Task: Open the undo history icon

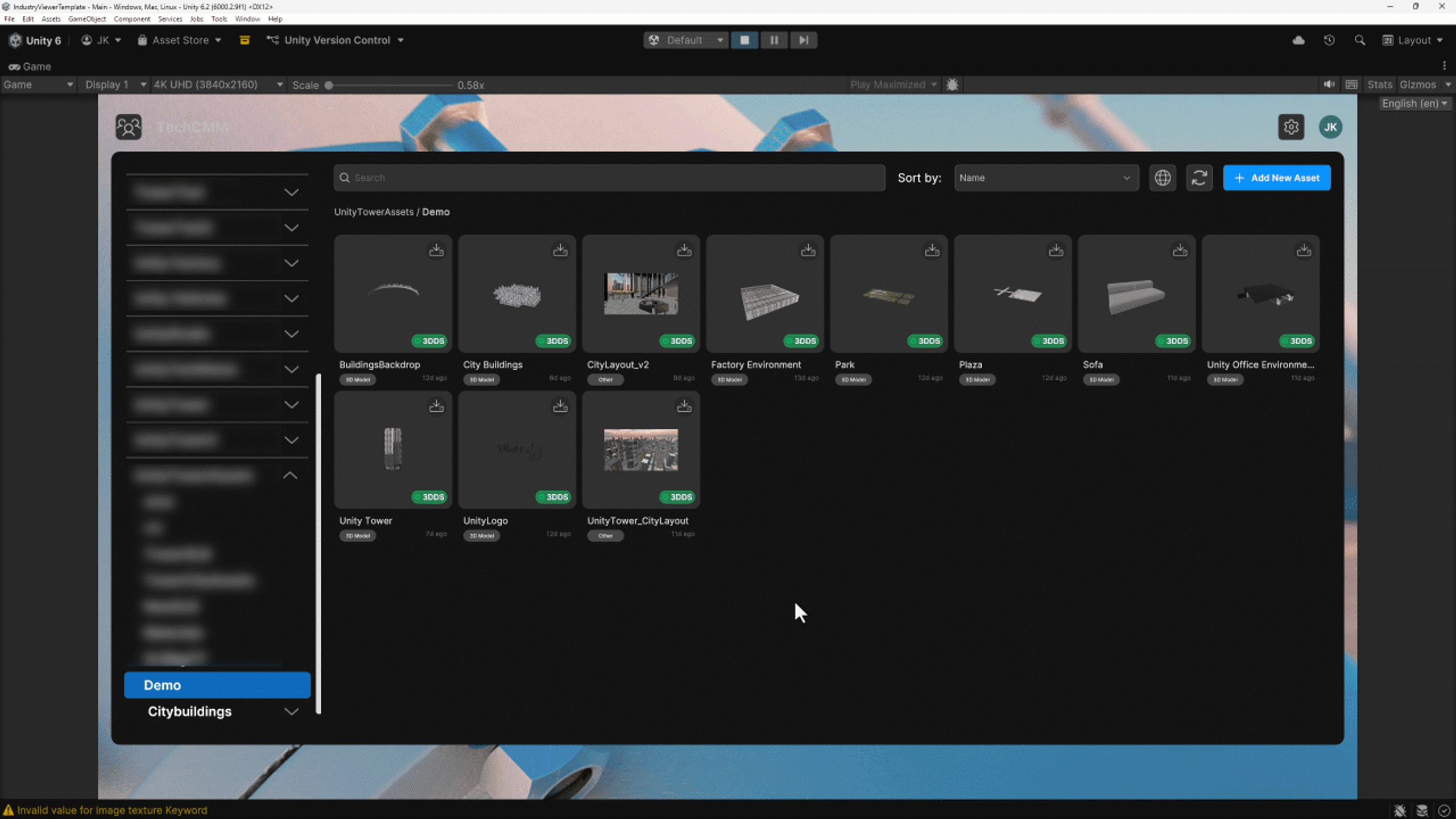Action: pyautogui.click(x=1329, y=40)
